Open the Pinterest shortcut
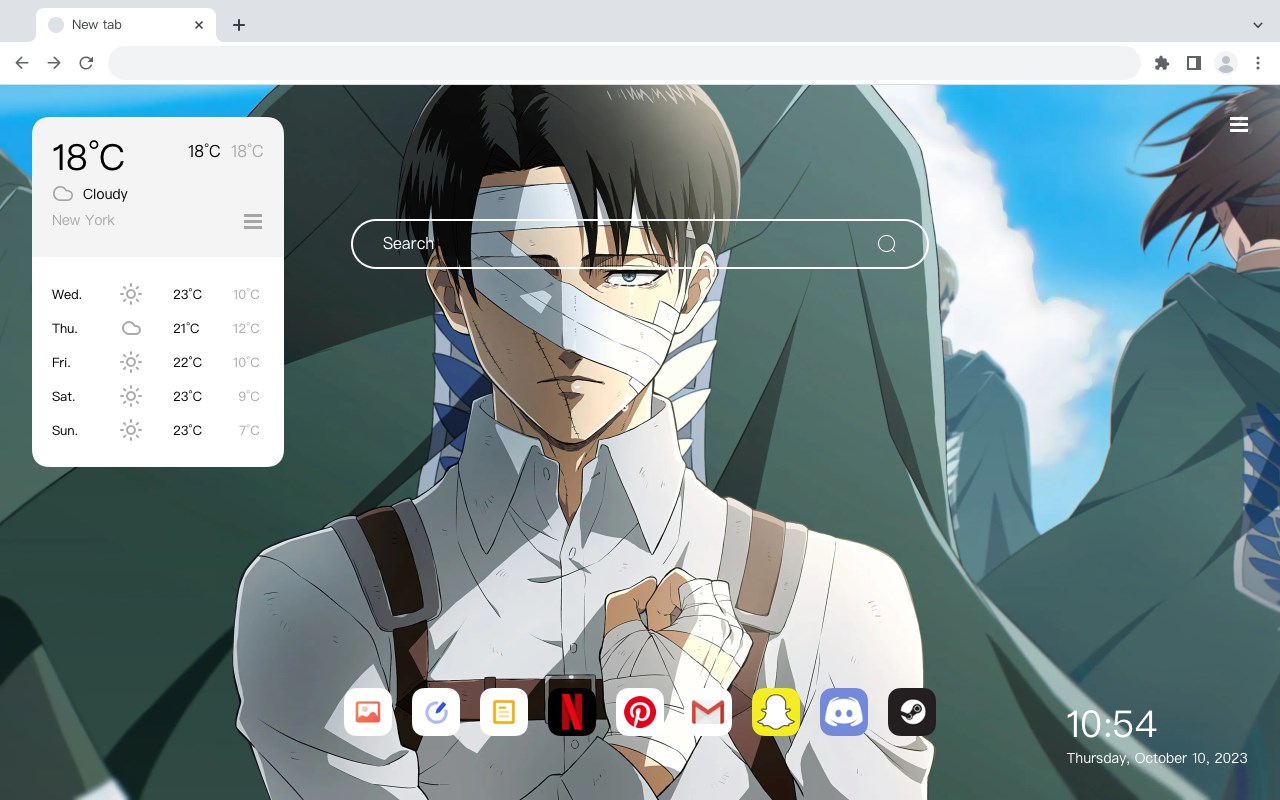Viewport: 1280px width, 800px height. [x=640, y=712]
